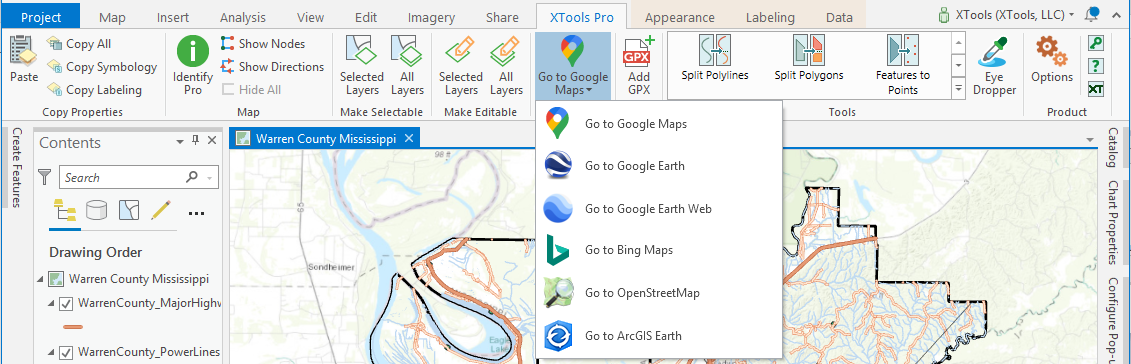Screen dimensions: 1131x364
Task: Launch Features to Points tool
Action: point(902,65)
